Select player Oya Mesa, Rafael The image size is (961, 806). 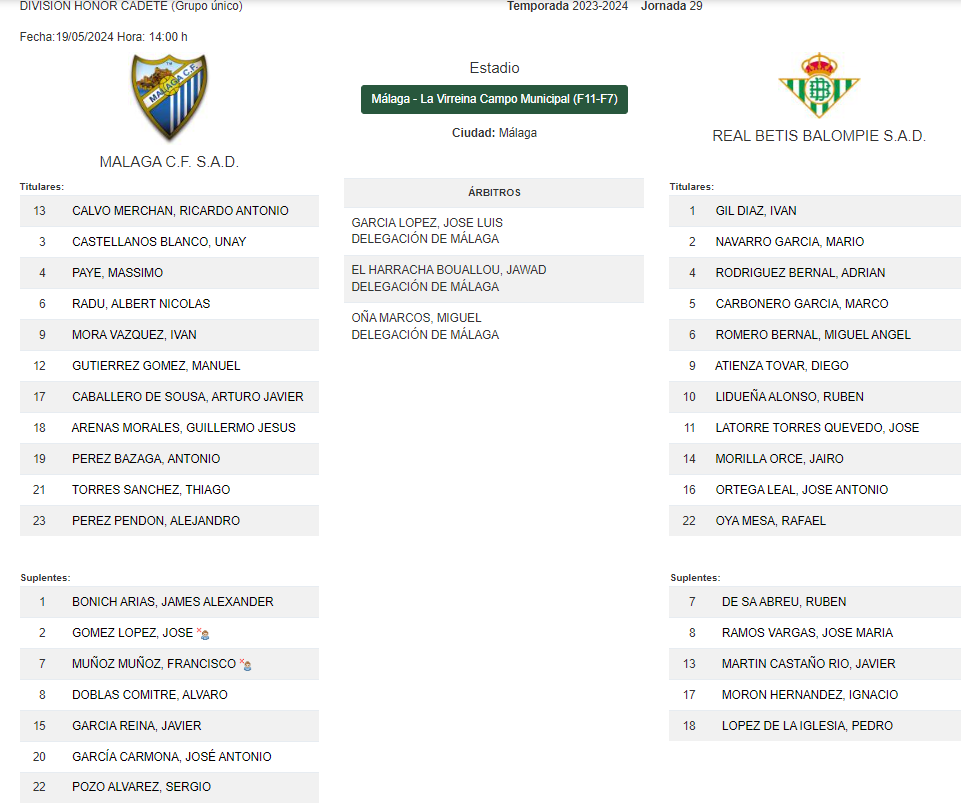click(815, 520)
